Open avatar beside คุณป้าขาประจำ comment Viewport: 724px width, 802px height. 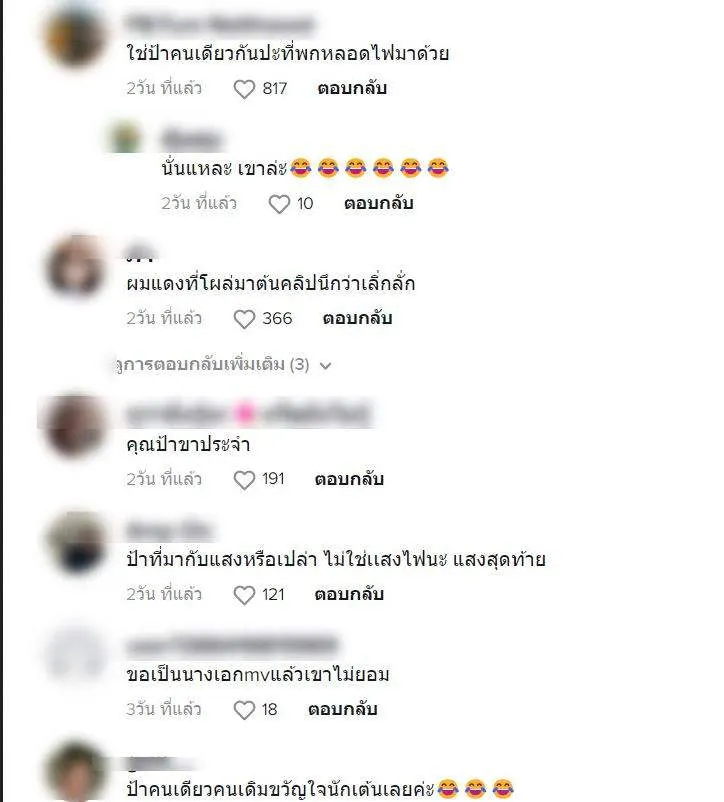[x=75, y=426]
